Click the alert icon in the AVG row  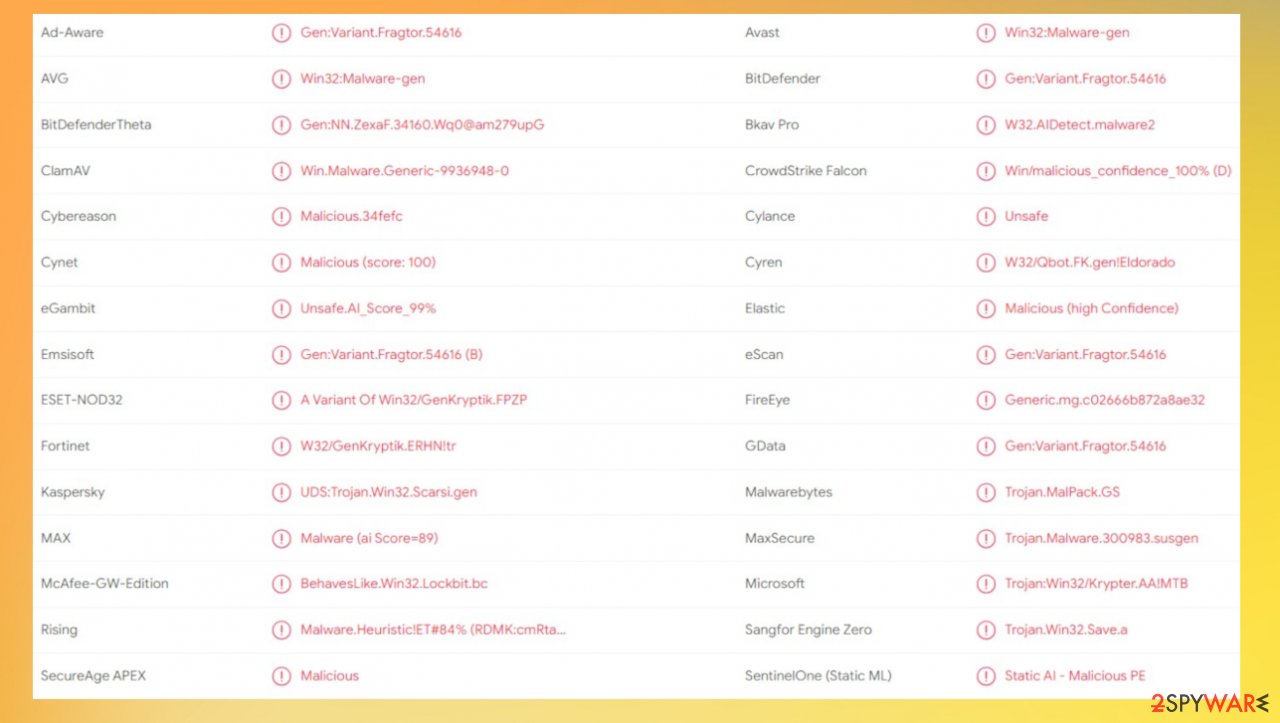coord(282,79)
